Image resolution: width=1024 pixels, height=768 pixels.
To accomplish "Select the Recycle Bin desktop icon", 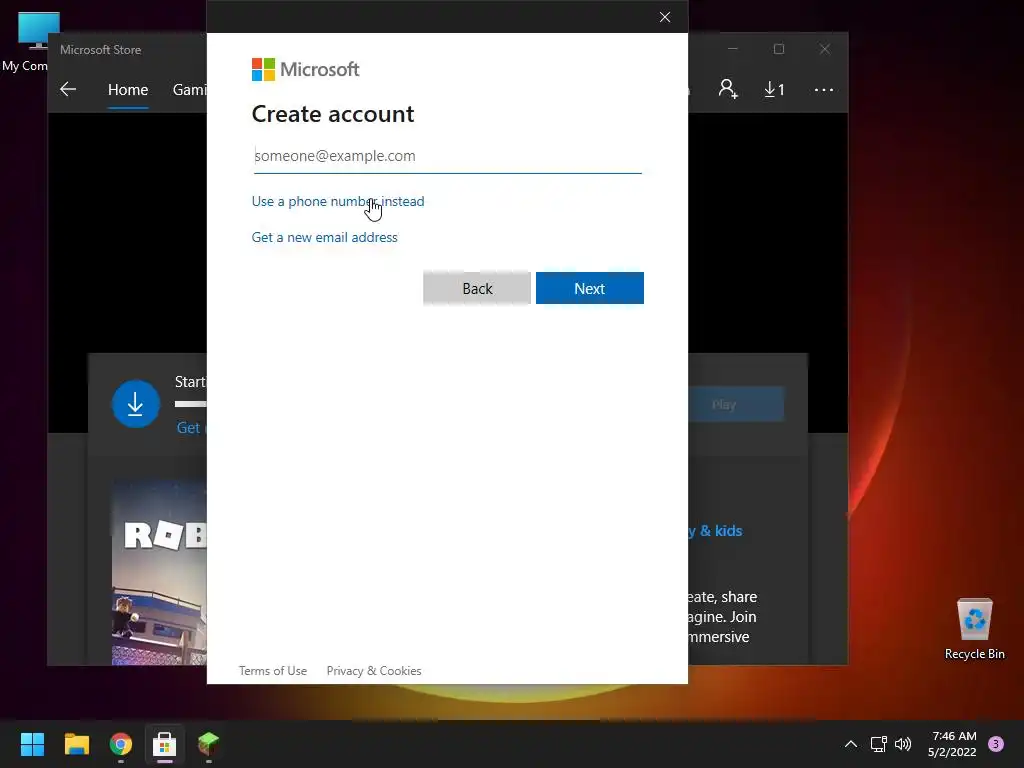I will click(974, 629).
